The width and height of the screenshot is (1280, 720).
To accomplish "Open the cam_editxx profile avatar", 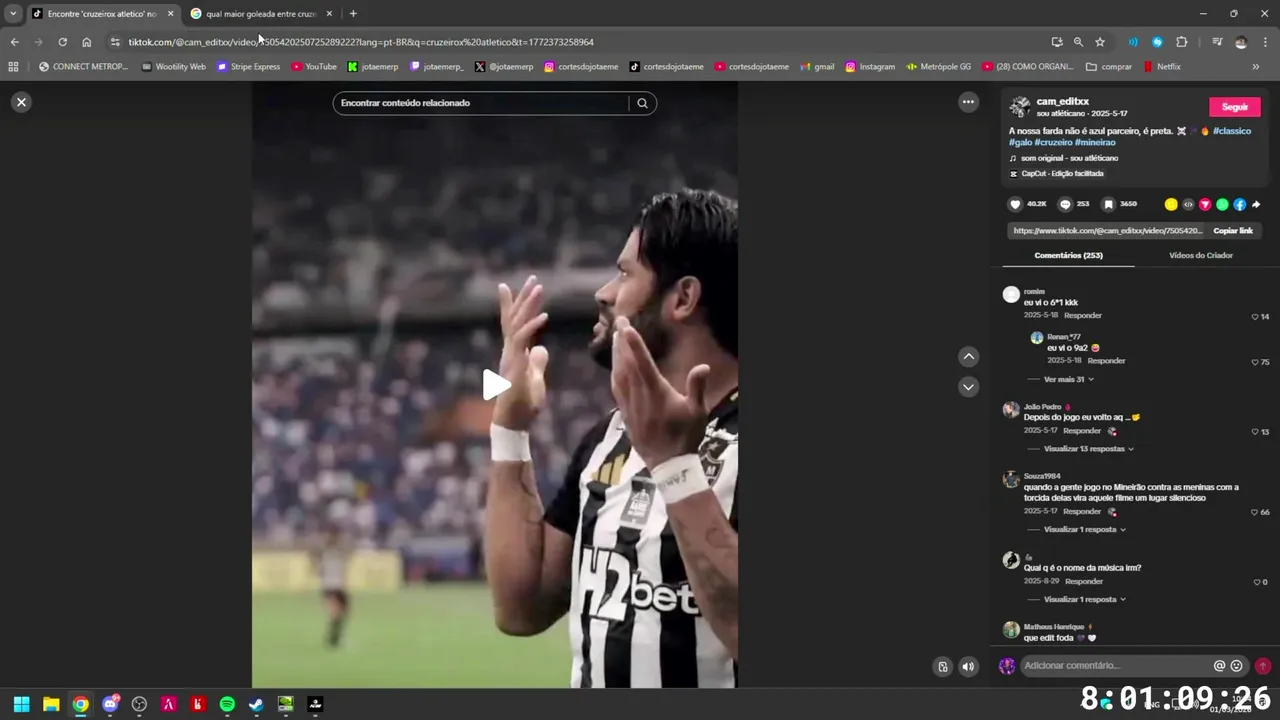I will coord(1020,107).
